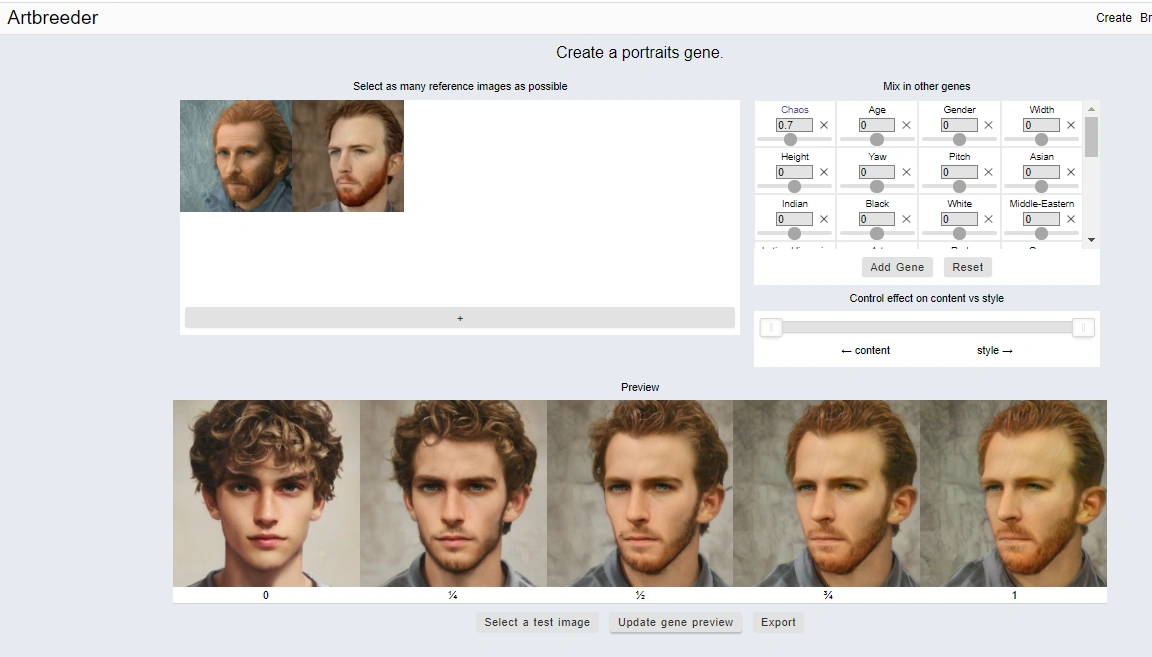Remove the Asian gene with its X
This screenshot has height=657, width=1152.
(1071, 171)
